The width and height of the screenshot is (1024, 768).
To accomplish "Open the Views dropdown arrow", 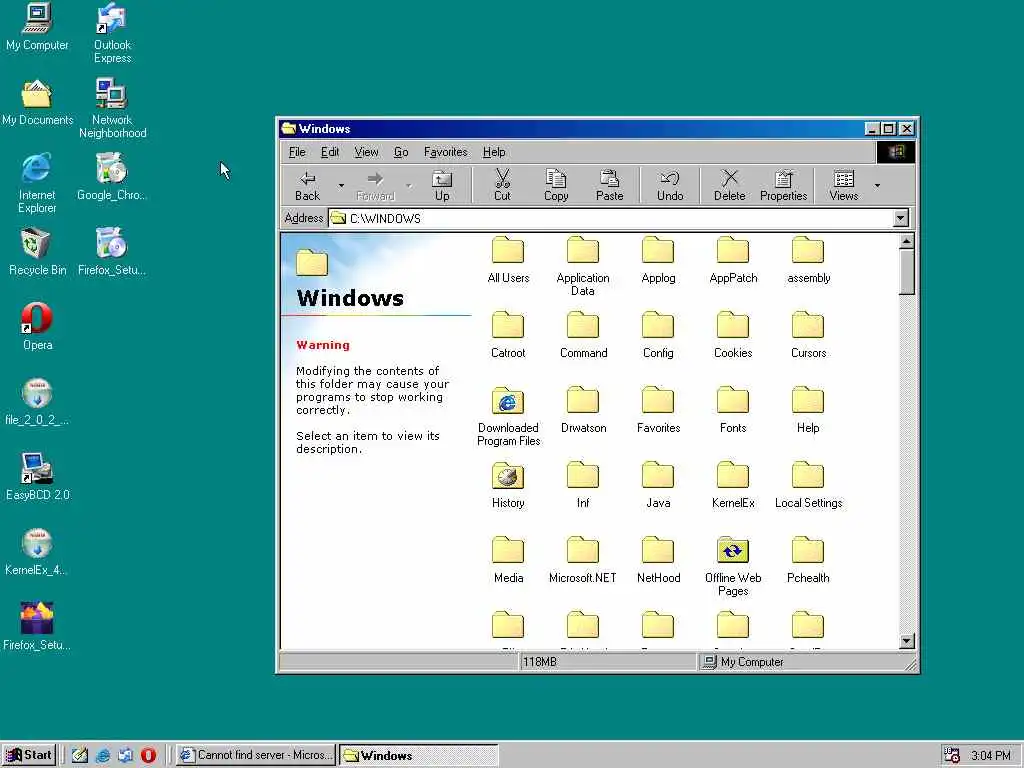I will [877, 185].
